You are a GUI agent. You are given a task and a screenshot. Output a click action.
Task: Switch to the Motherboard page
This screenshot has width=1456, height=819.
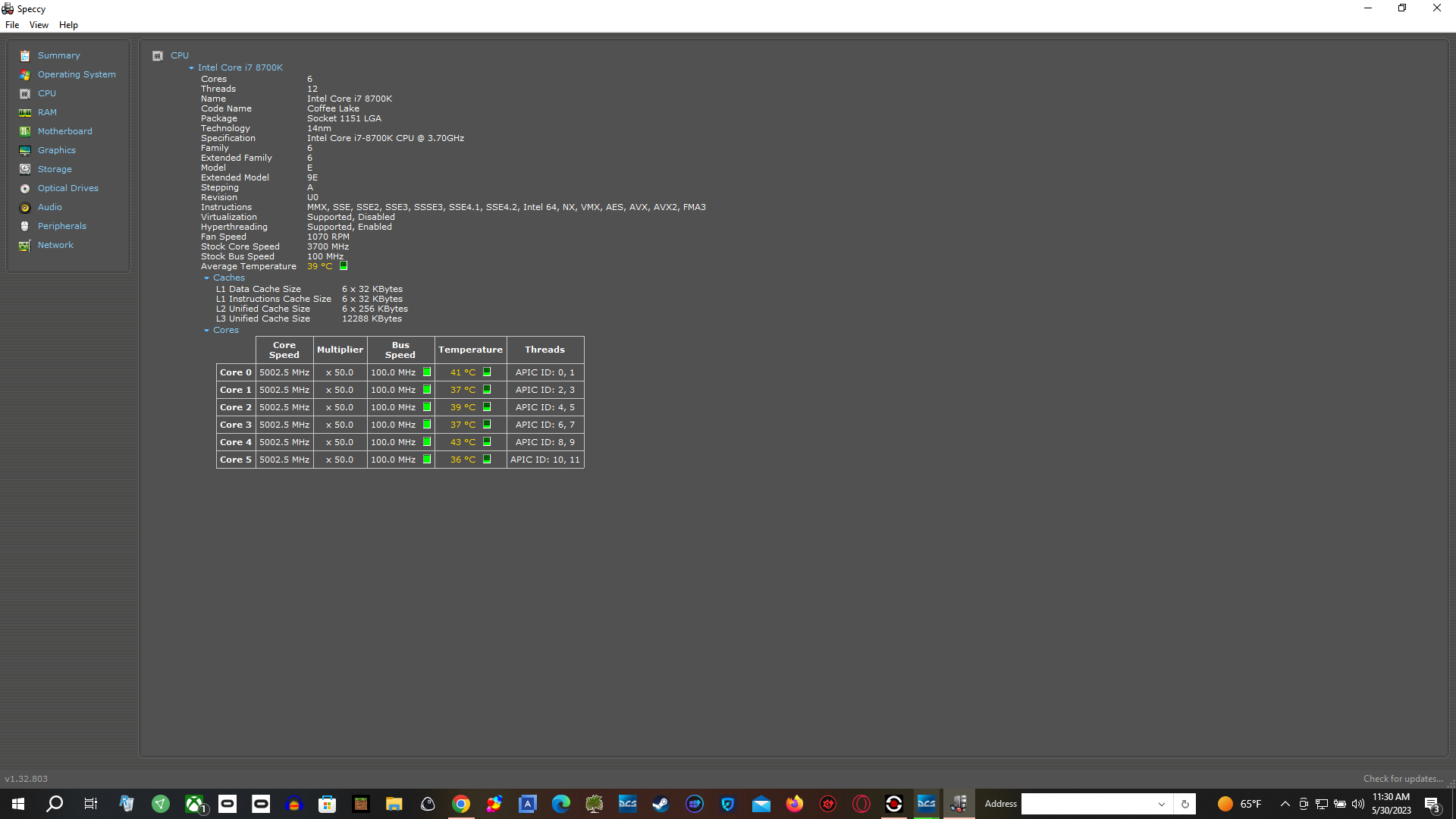[65, 131]
